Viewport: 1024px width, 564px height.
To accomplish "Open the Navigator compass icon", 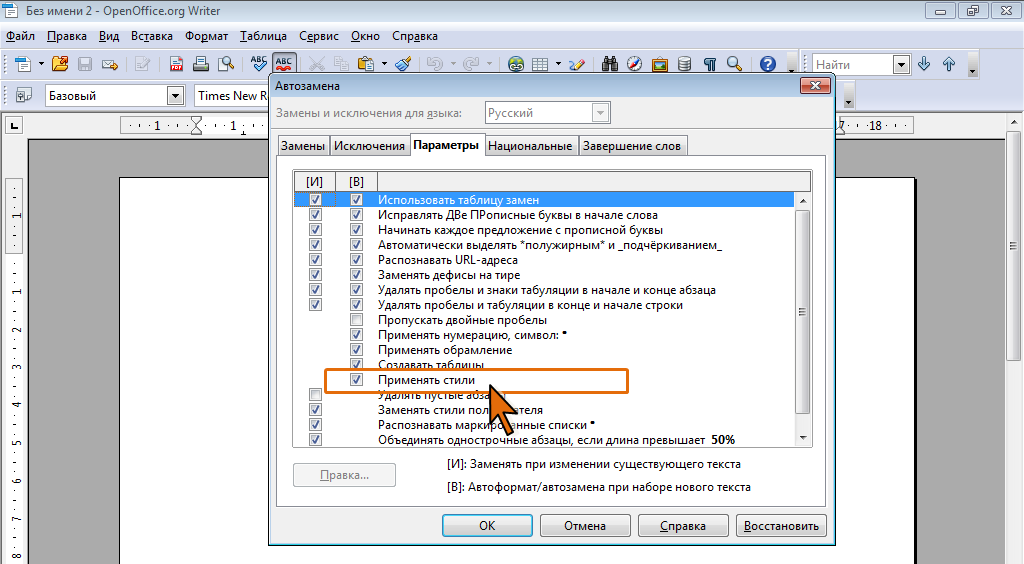I will [x=635, y=64].
